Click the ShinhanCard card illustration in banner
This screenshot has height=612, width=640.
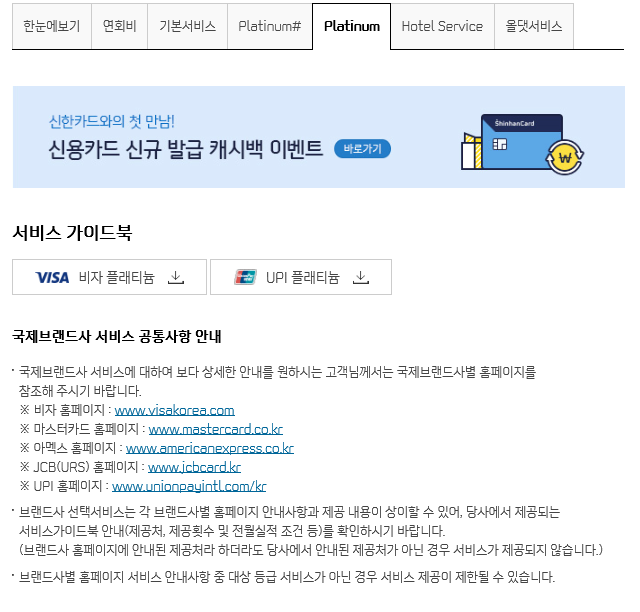click(522, 141)
